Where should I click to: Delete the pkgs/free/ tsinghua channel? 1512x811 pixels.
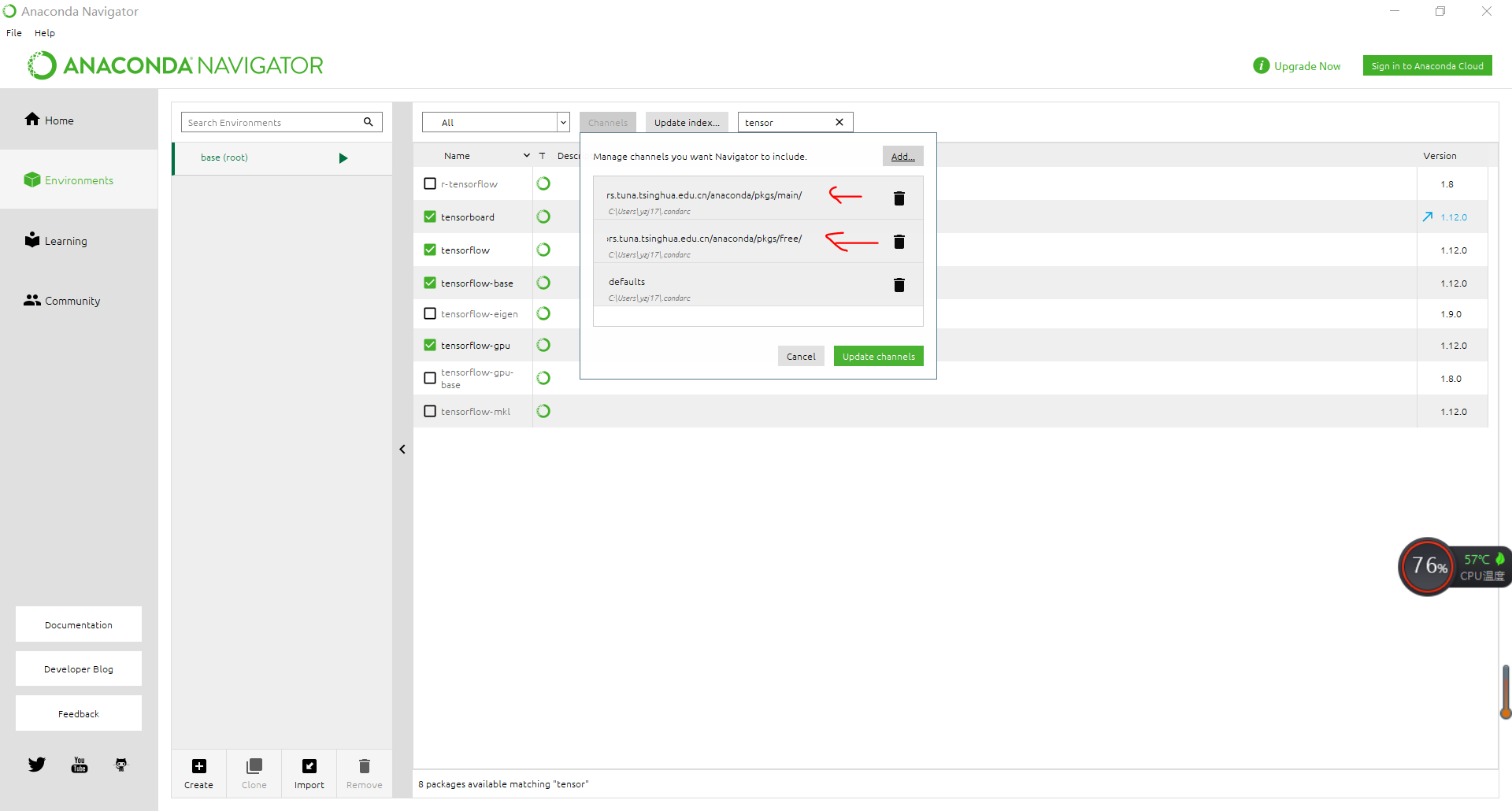tap(899, 242)
